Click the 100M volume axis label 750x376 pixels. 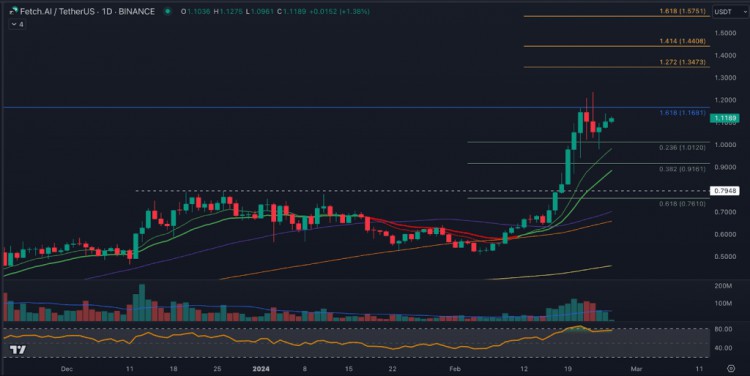coord(723,303)
